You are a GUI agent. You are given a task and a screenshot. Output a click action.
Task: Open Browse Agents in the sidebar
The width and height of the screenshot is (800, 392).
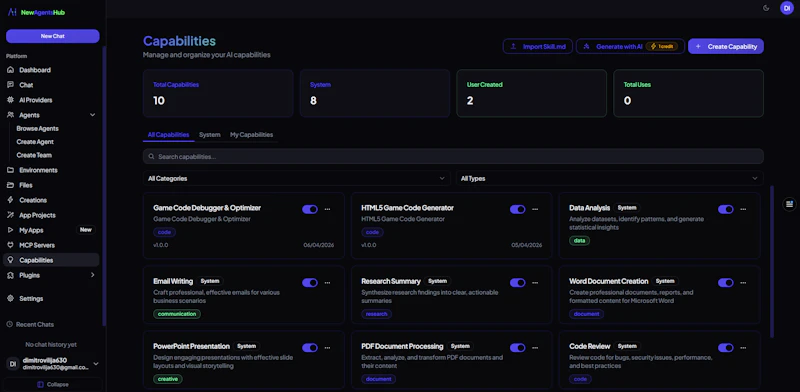pos(38,129)
